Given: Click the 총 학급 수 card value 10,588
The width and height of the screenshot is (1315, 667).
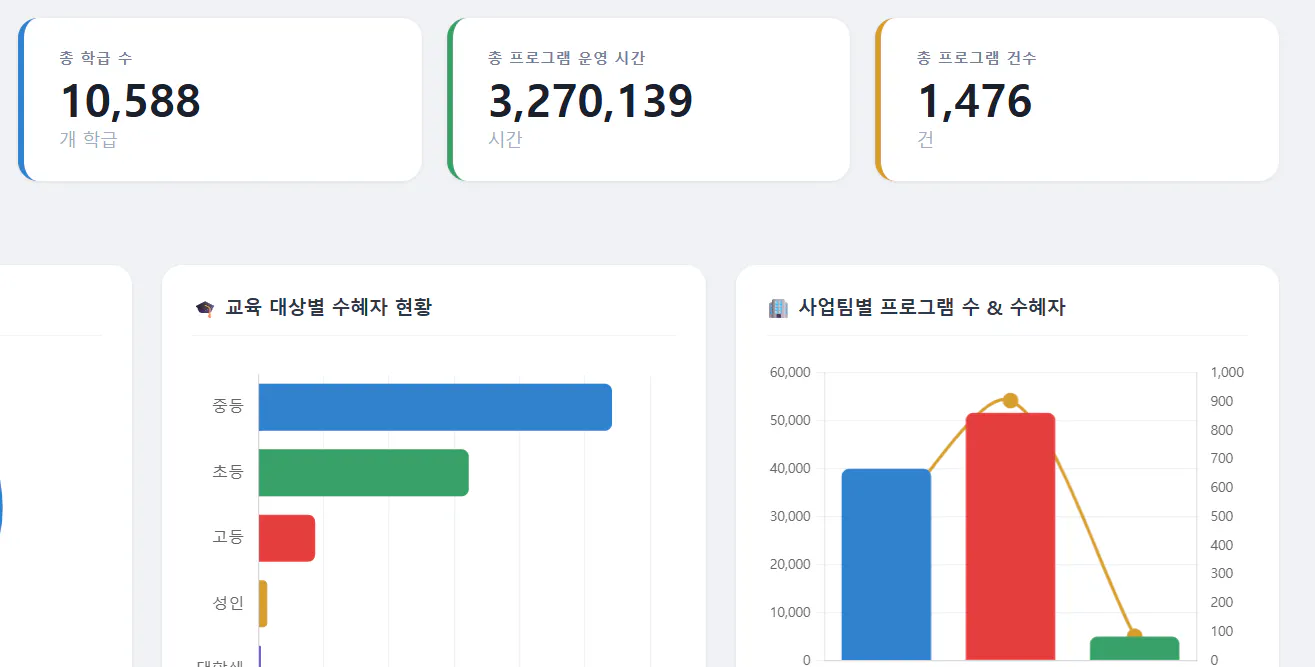Looking at the screenshot, I should point(130,101).
